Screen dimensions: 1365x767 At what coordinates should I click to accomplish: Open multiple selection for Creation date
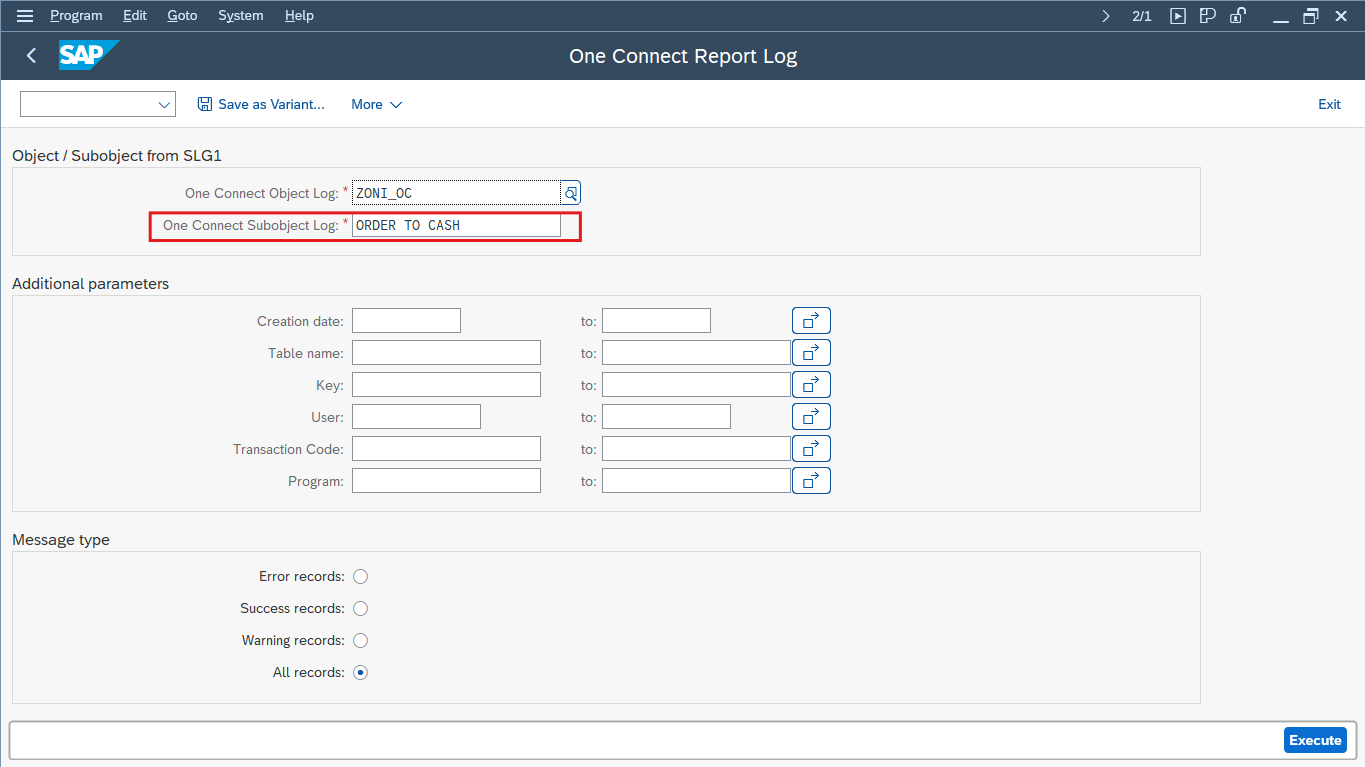(811, 321)
